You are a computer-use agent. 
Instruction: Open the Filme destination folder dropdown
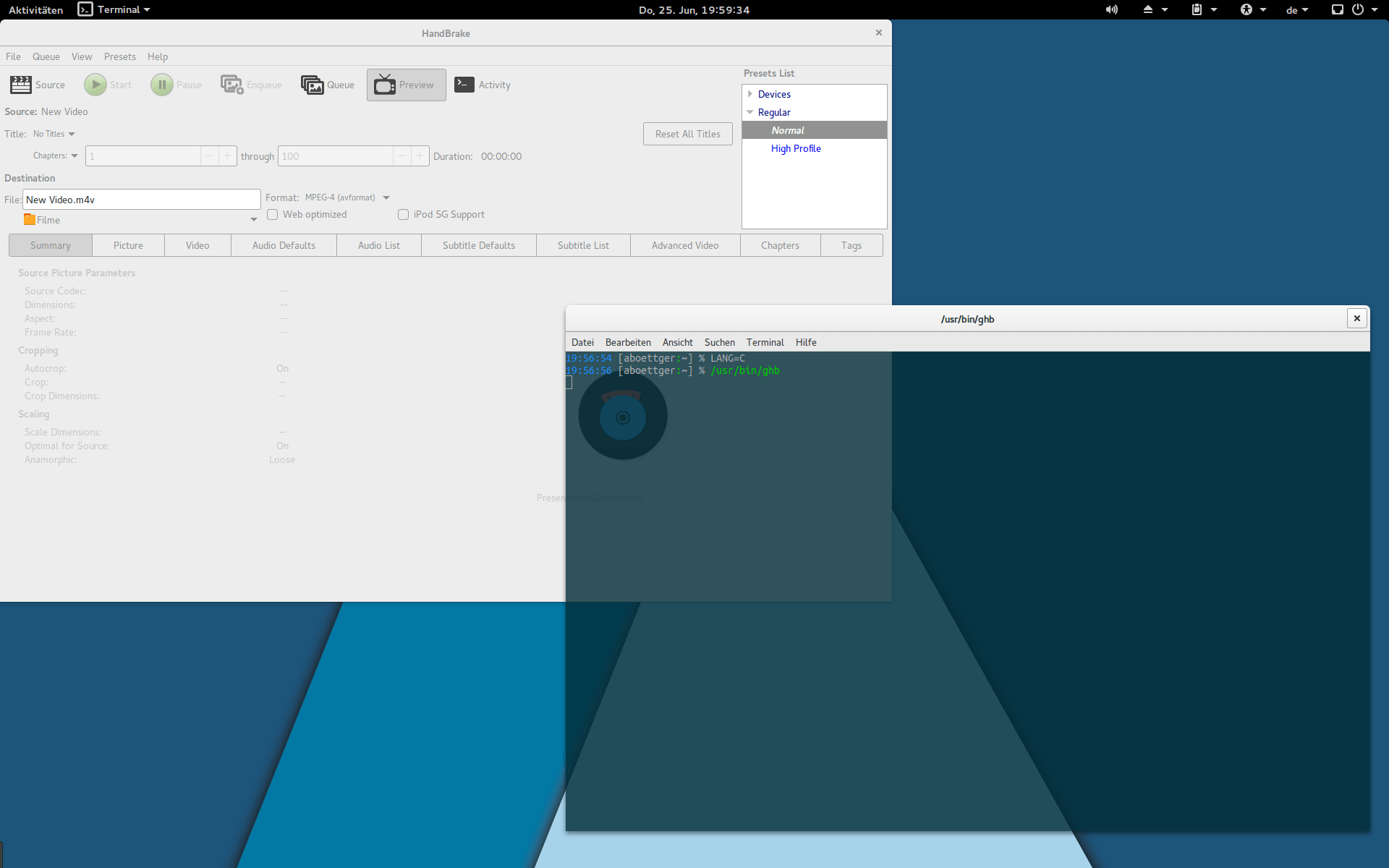(140, 219)
